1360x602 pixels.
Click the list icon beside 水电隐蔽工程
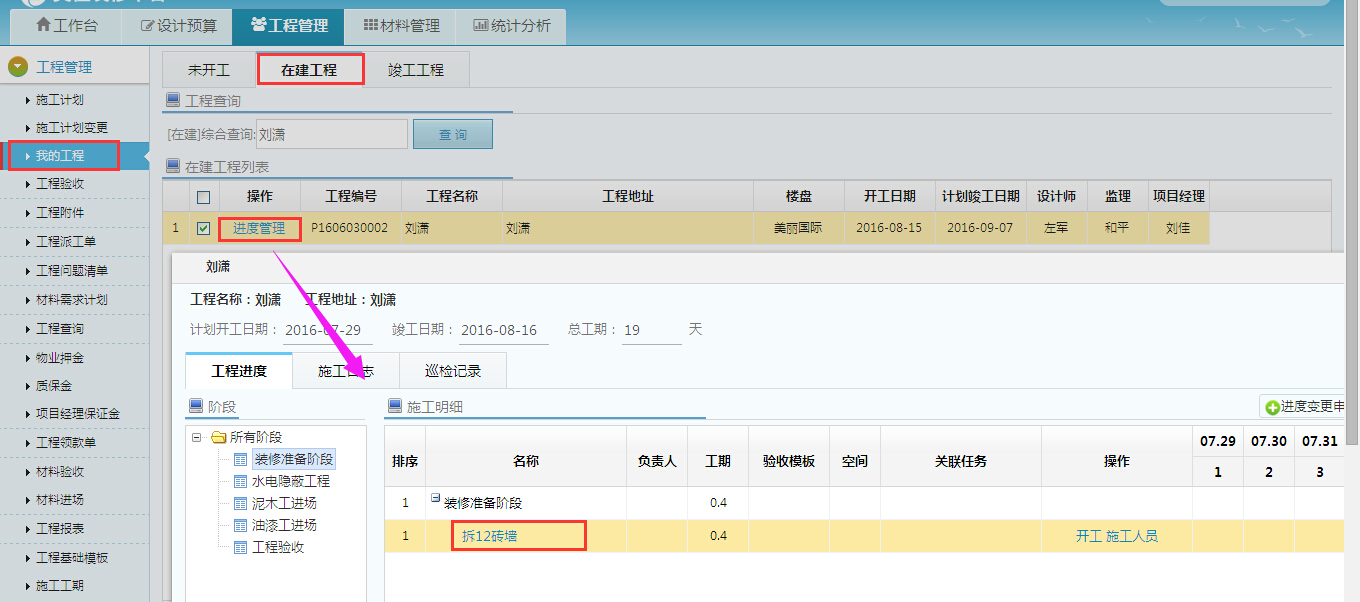click(240, 481)
